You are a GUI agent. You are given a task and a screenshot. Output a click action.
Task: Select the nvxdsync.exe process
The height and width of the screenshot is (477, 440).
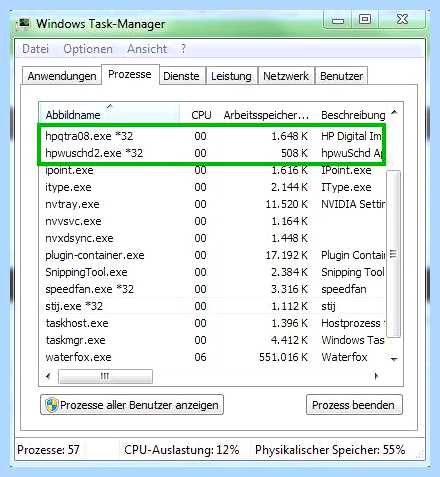pyautogui.click(x=212, y=238)
